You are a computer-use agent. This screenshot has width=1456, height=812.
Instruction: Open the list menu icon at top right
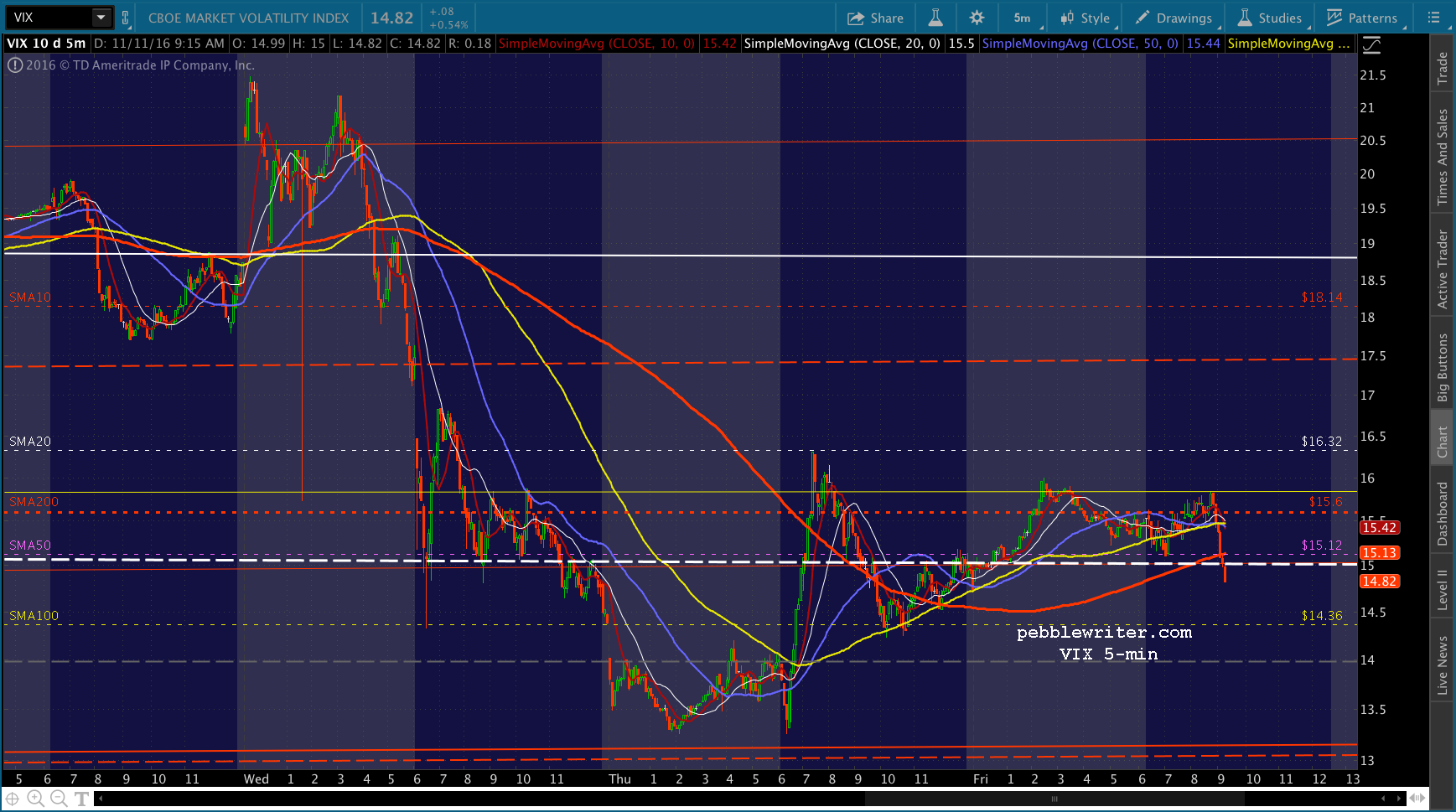1433,18
